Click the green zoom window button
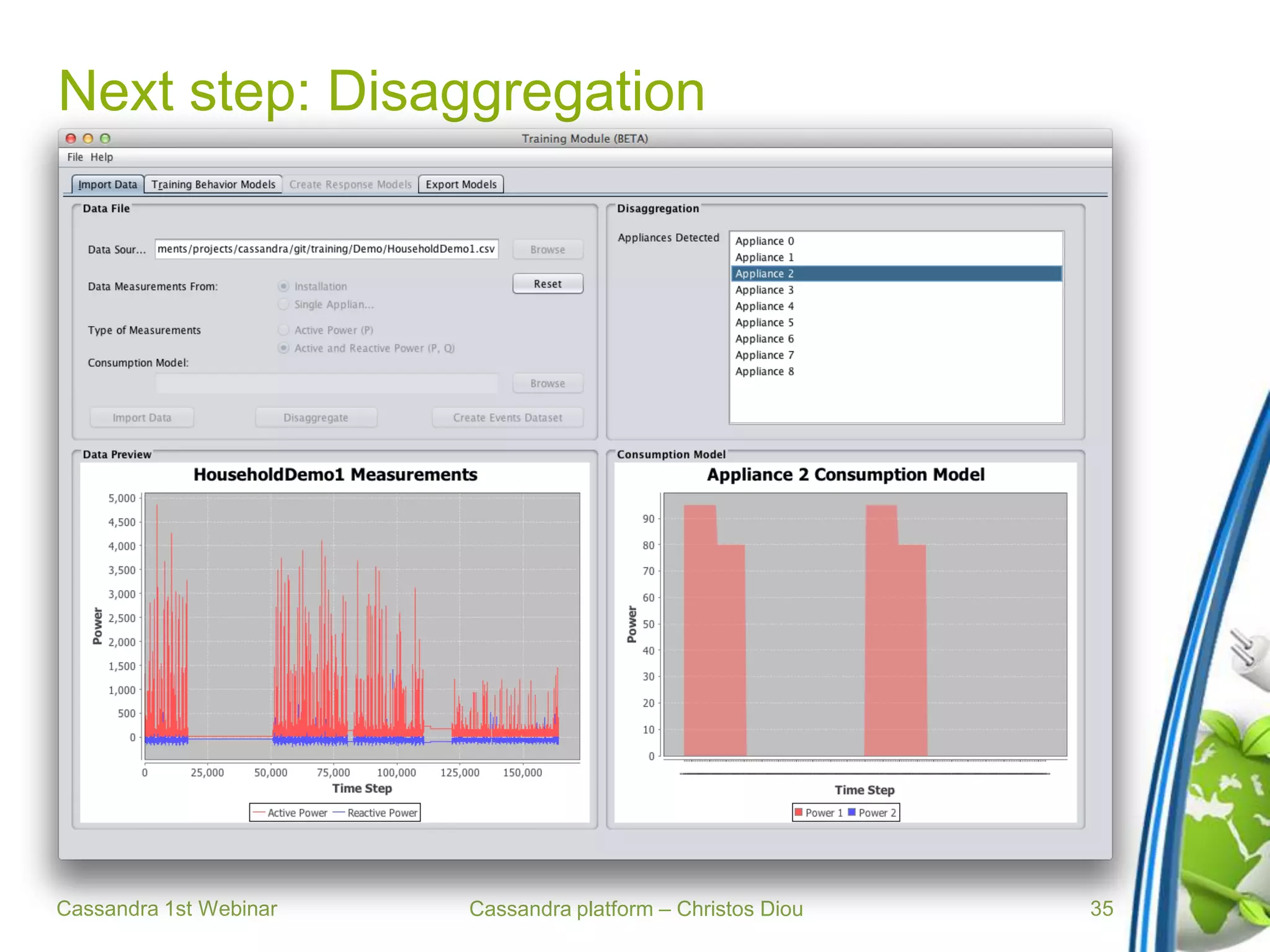 click(x=105, y=138)
